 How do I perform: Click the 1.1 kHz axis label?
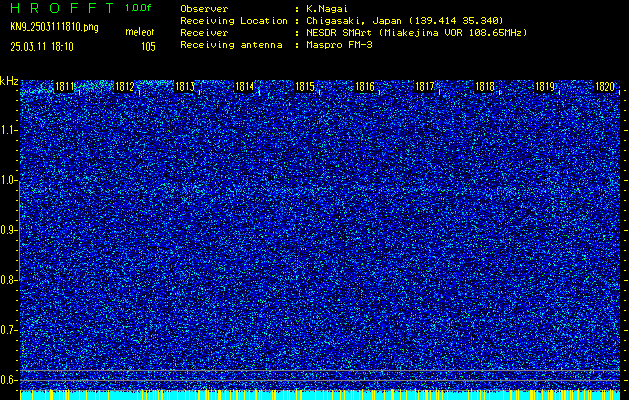point(7,130)
